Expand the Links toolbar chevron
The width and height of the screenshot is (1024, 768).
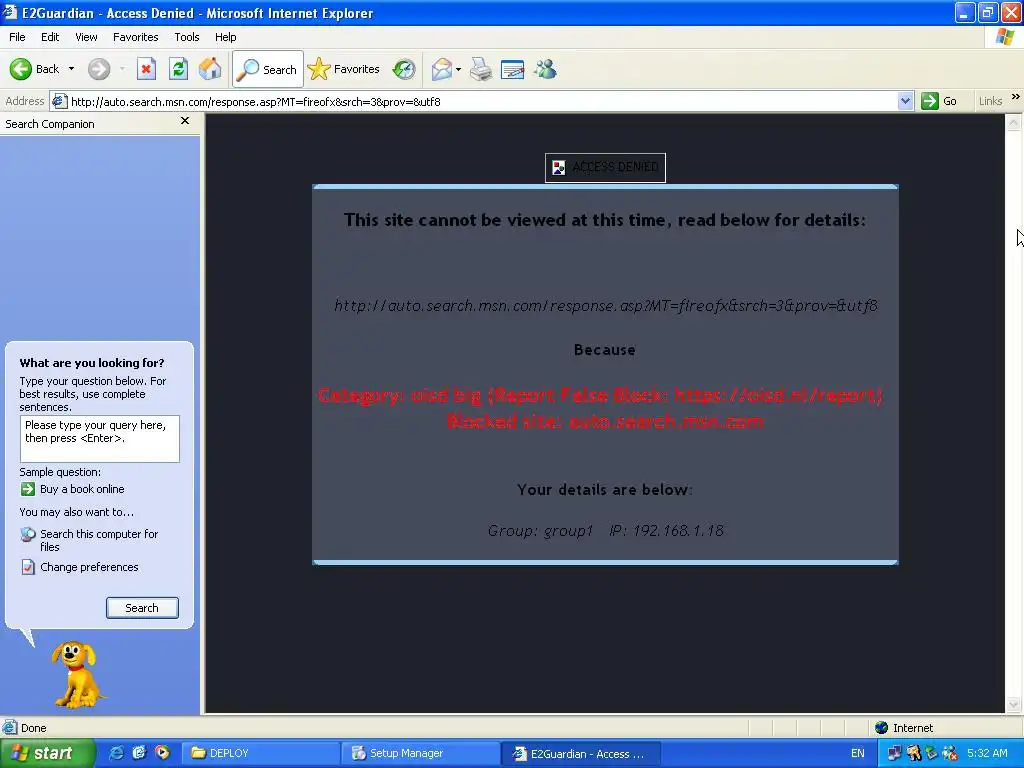[x=1016, y=97]
